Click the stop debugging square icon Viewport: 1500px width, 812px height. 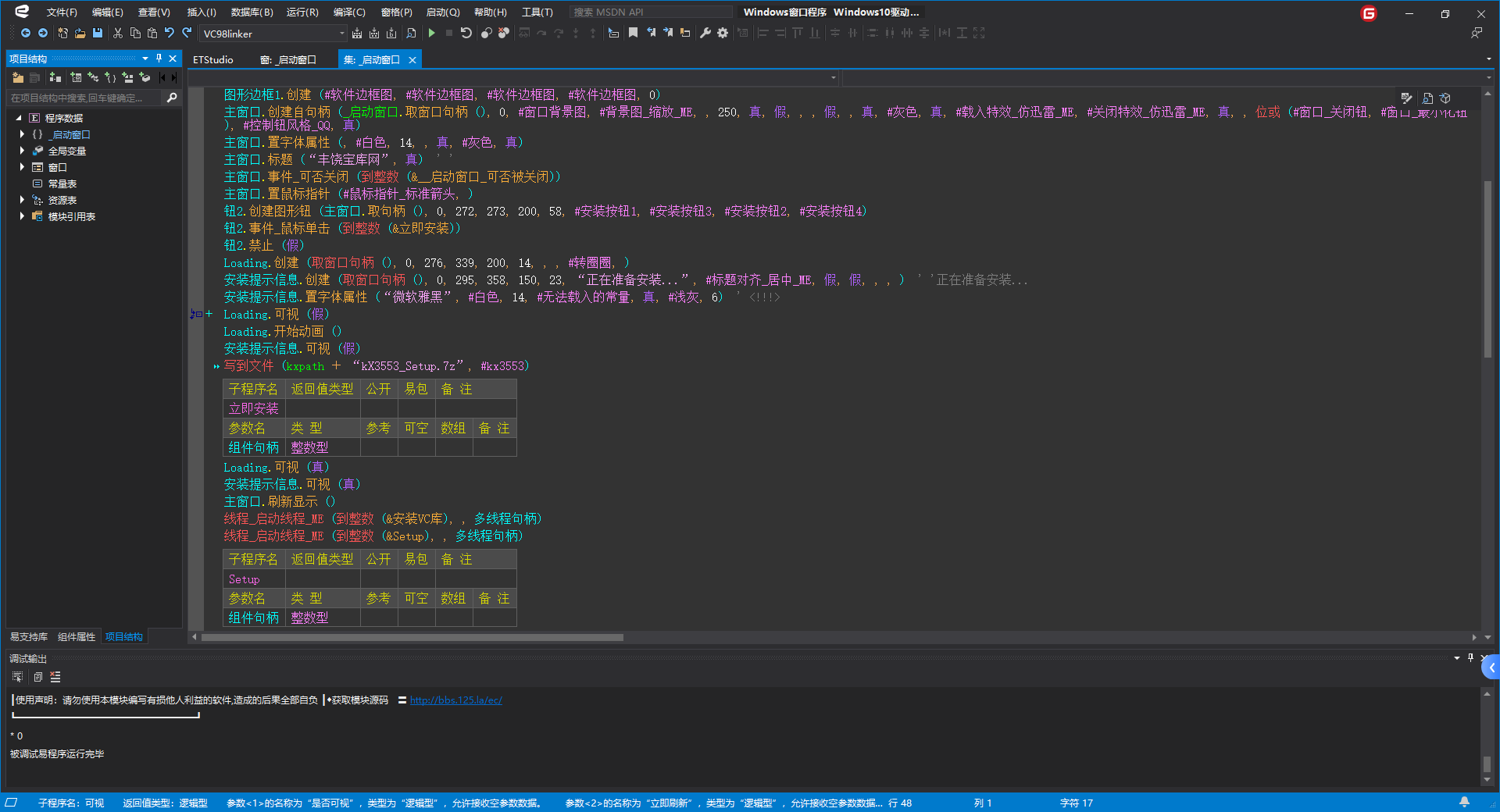[x=448, y=33]
